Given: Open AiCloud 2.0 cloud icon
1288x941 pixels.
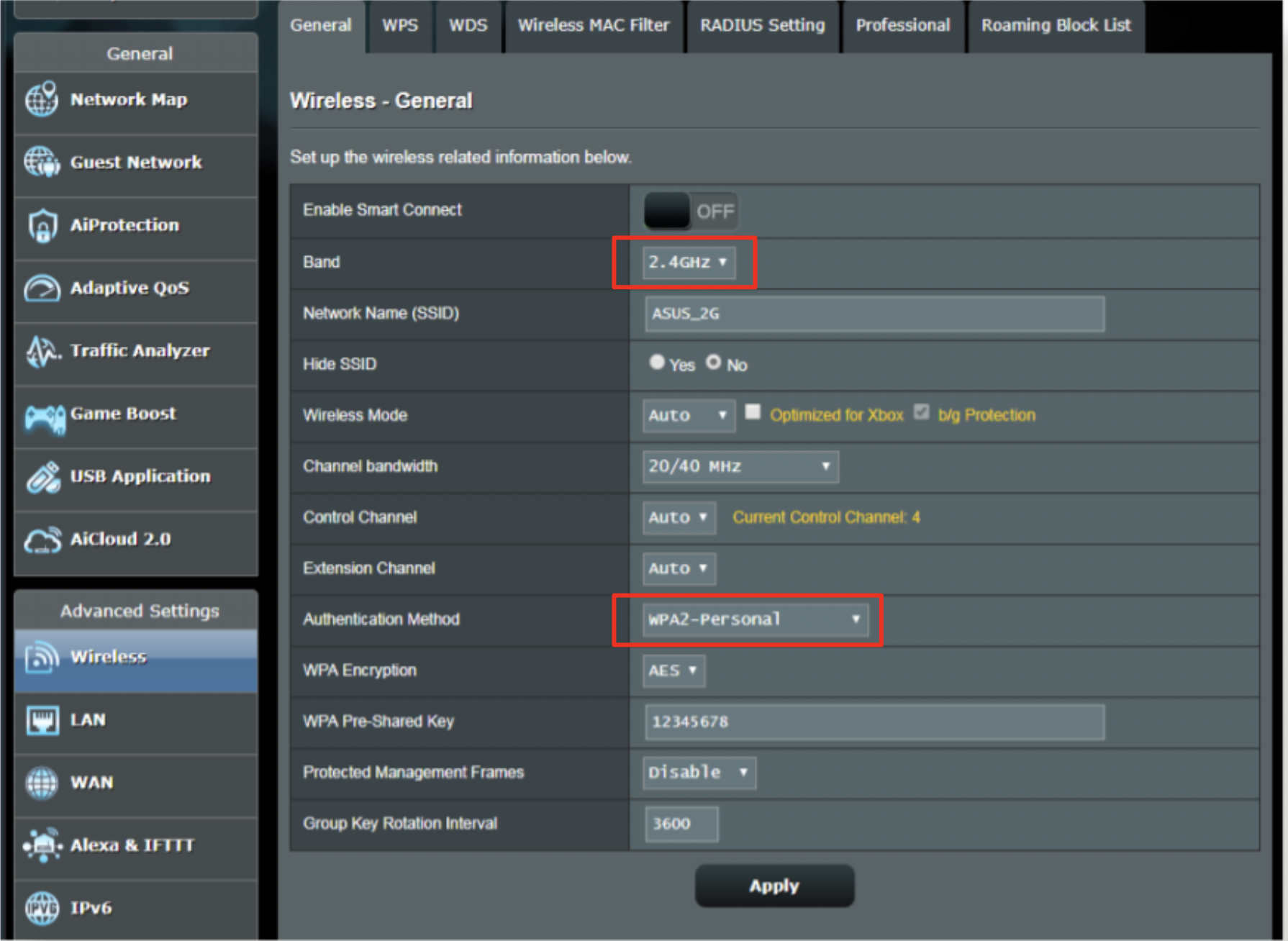Looking at the screenshot, I should coord(42,540).
